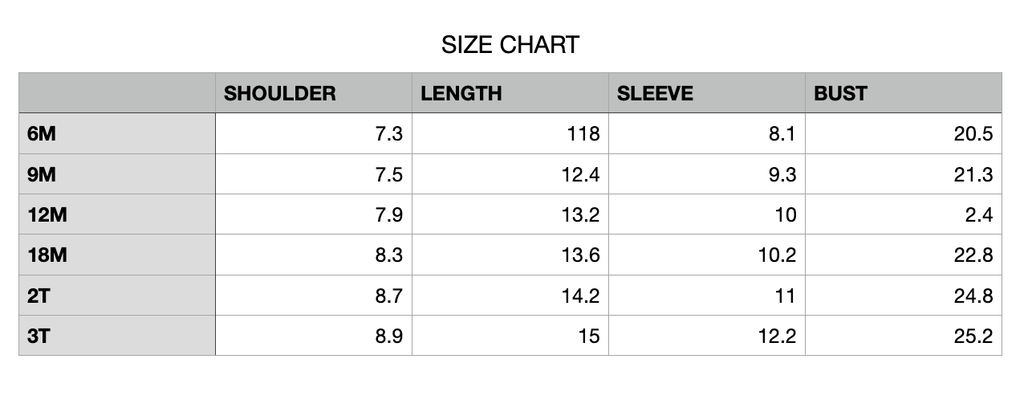Click the empty top-left header cell
The width and height of the screenshot is (1024, 408).
pos(117,93)
